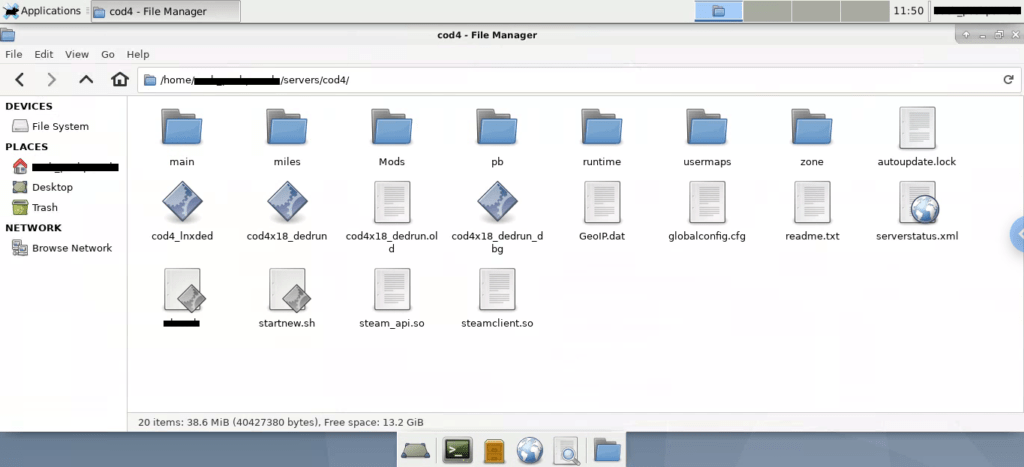Screen dimensions: 1024x467
Task: Reload the current folder
Action: click(1008, 80)
